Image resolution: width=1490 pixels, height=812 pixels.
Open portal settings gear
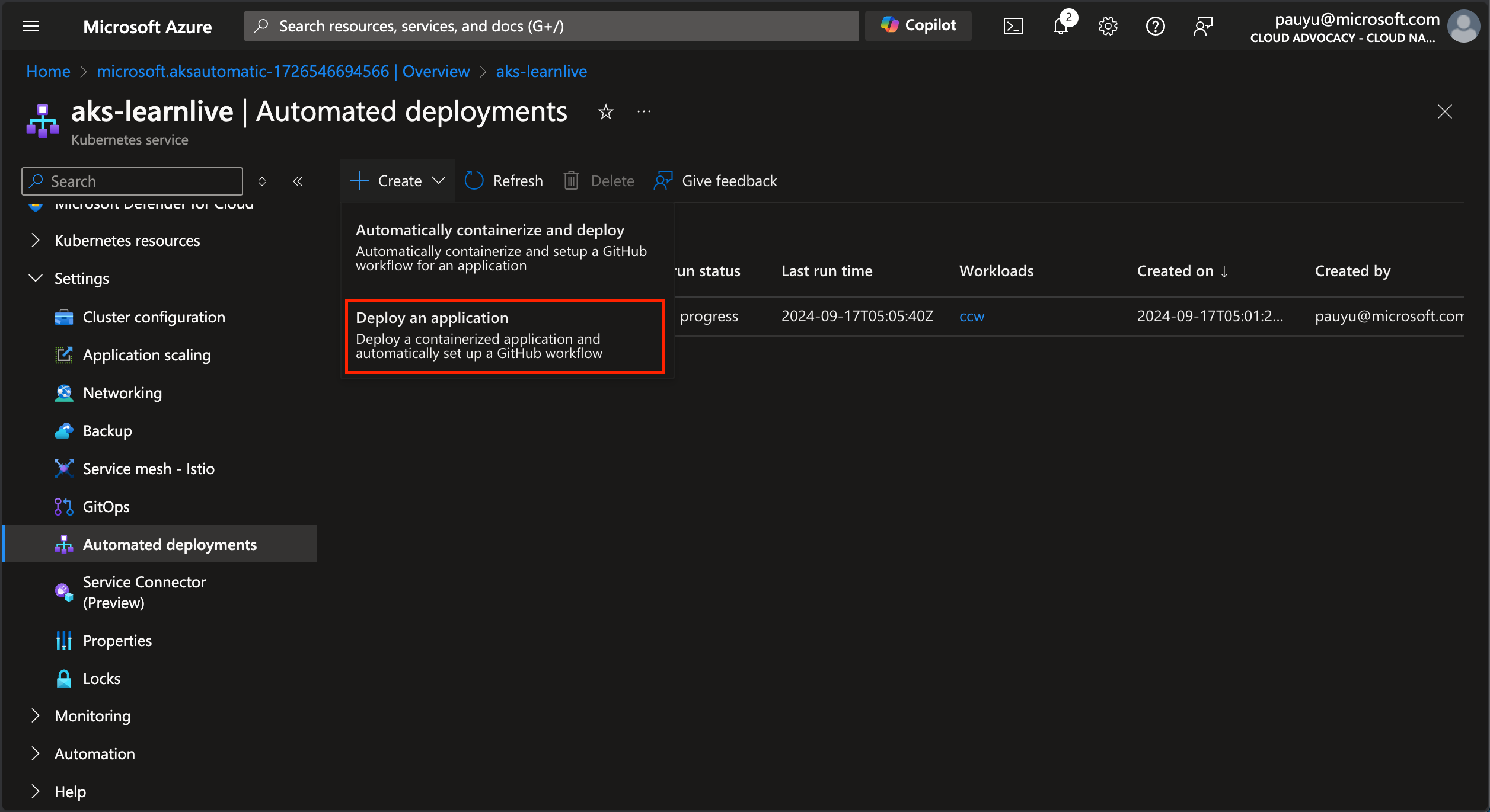[x=1108, y=26]
